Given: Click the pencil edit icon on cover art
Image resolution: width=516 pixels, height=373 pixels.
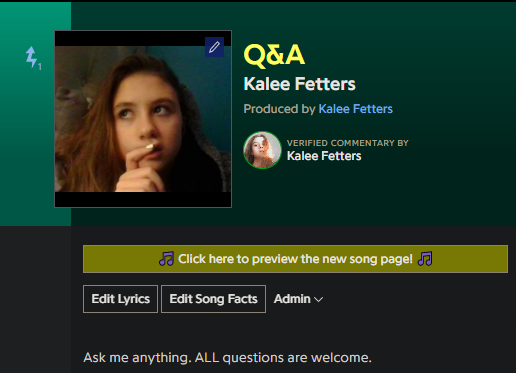Looking at the screenshot, I should (x=214, y=47).
